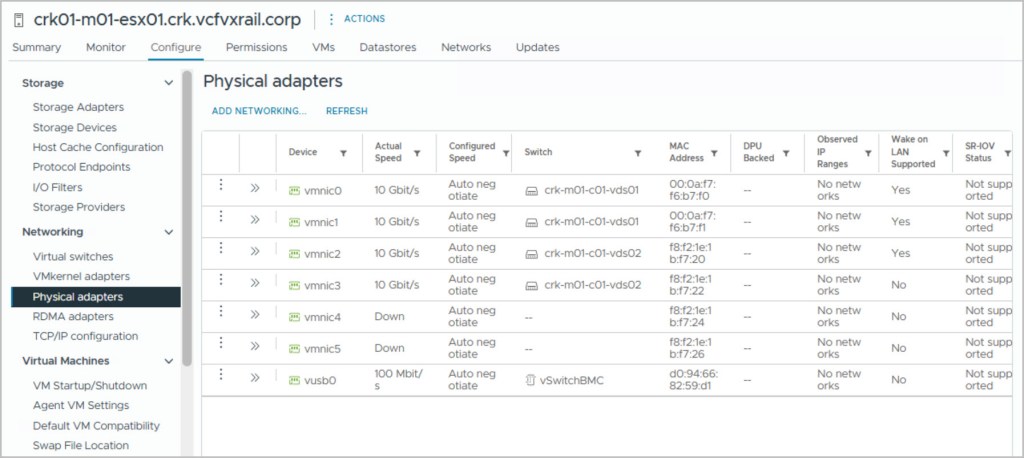
Task: Click the filter icon in Switch column header
Action: 637,153
